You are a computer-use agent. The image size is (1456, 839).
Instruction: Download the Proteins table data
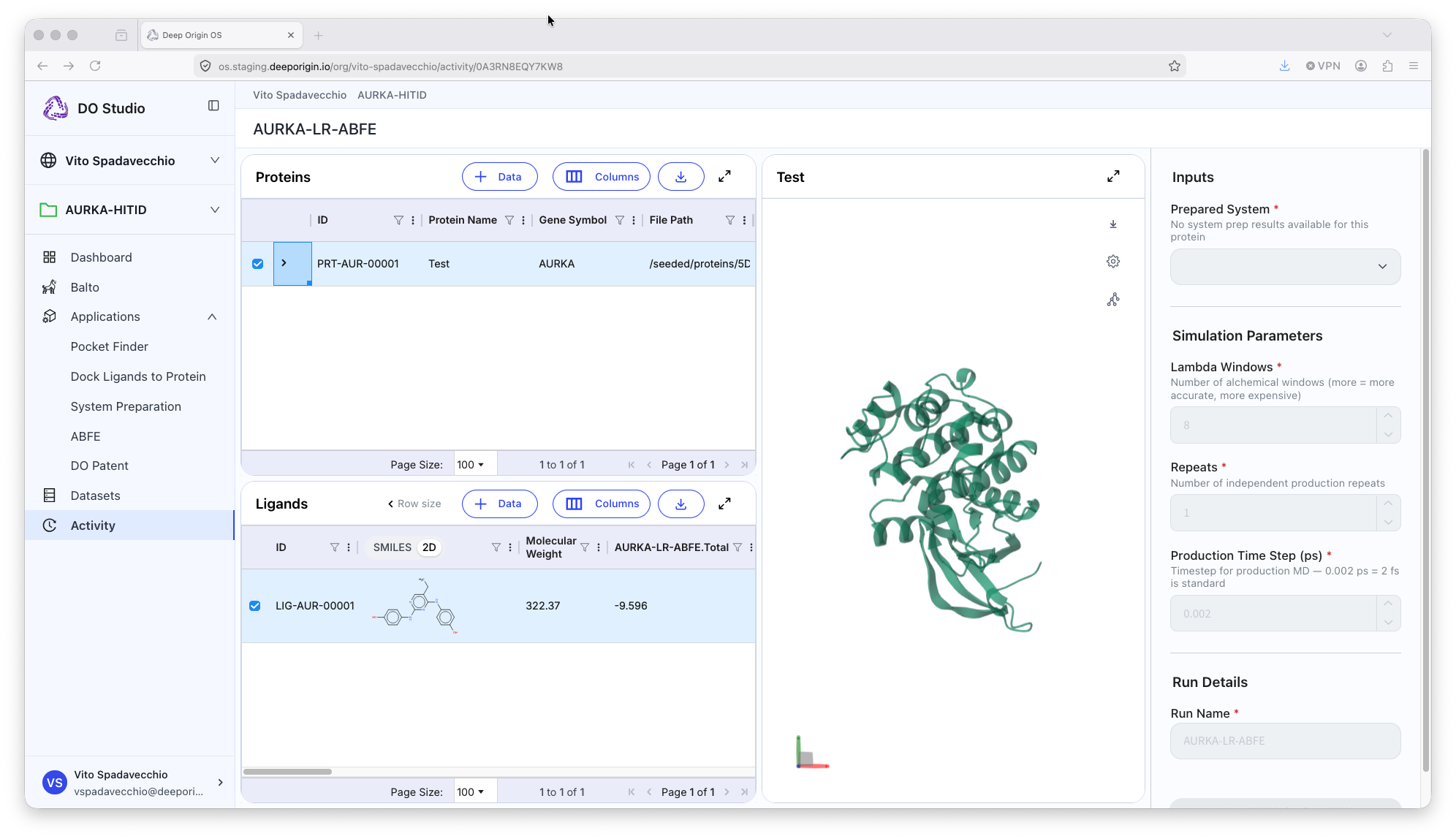(x=680, y=177)
